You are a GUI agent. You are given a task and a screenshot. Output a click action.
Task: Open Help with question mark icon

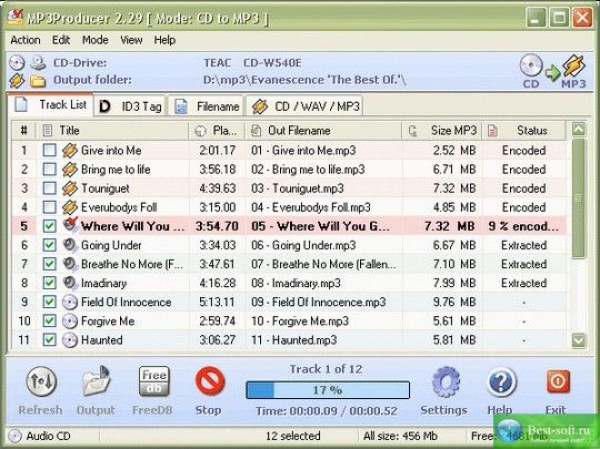[501, 382]
